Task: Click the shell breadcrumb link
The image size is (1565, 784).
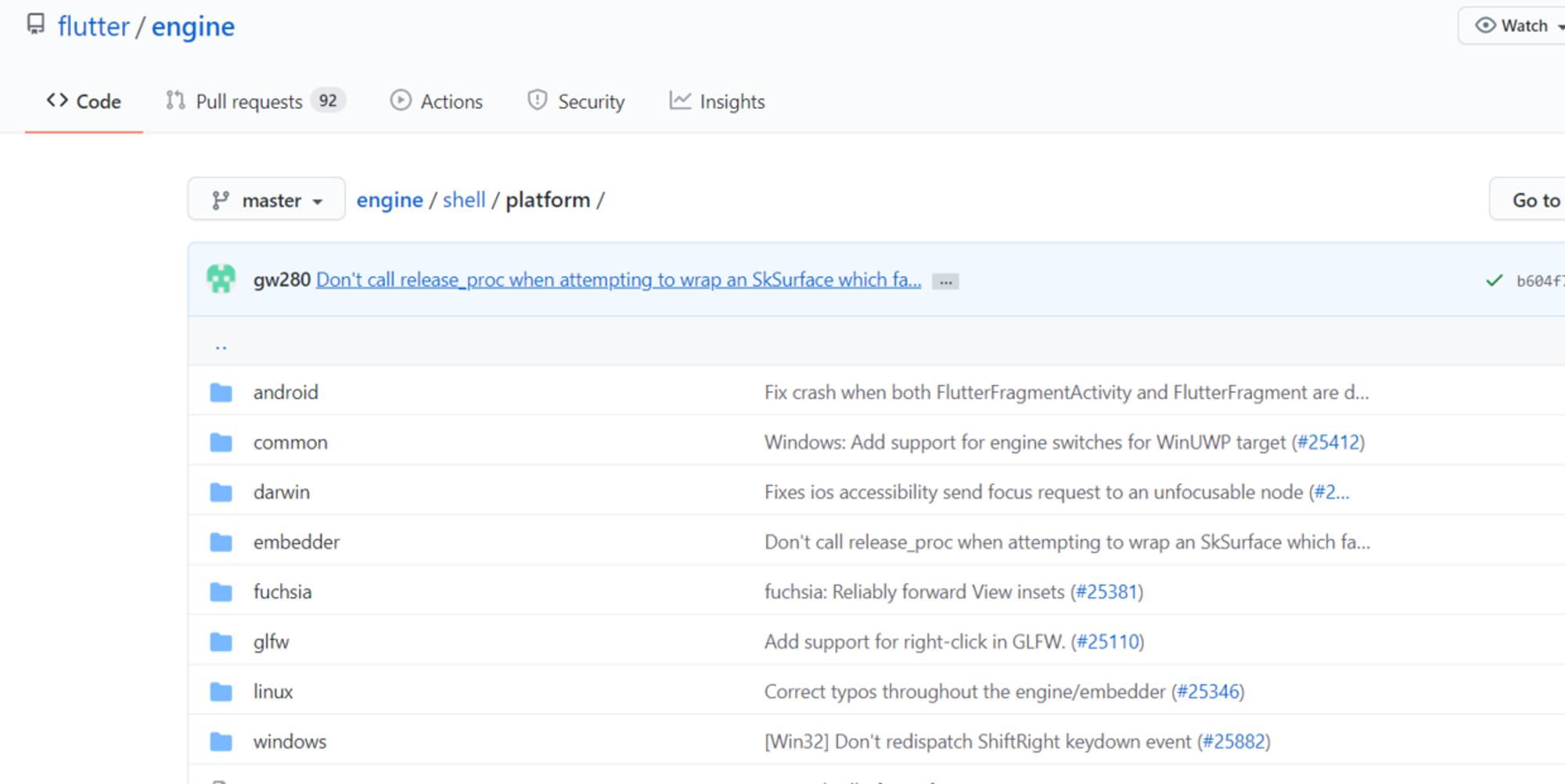Action: pos(464,200)
